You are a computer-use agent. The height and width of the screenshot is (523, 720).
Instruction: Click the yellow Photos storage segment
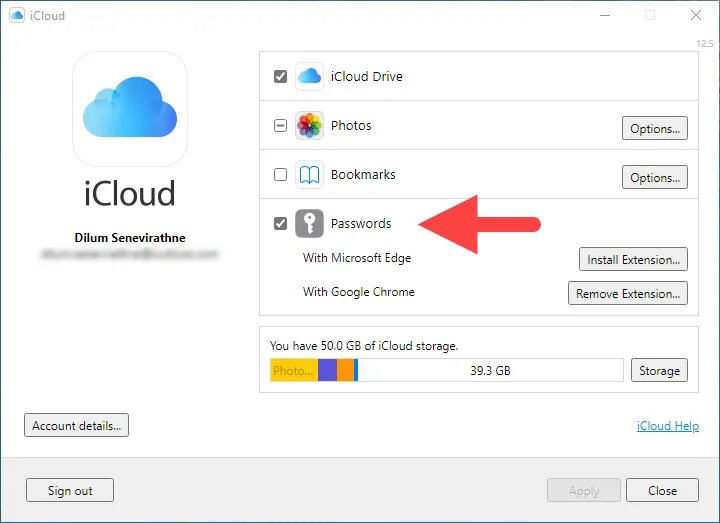[294, 370]
